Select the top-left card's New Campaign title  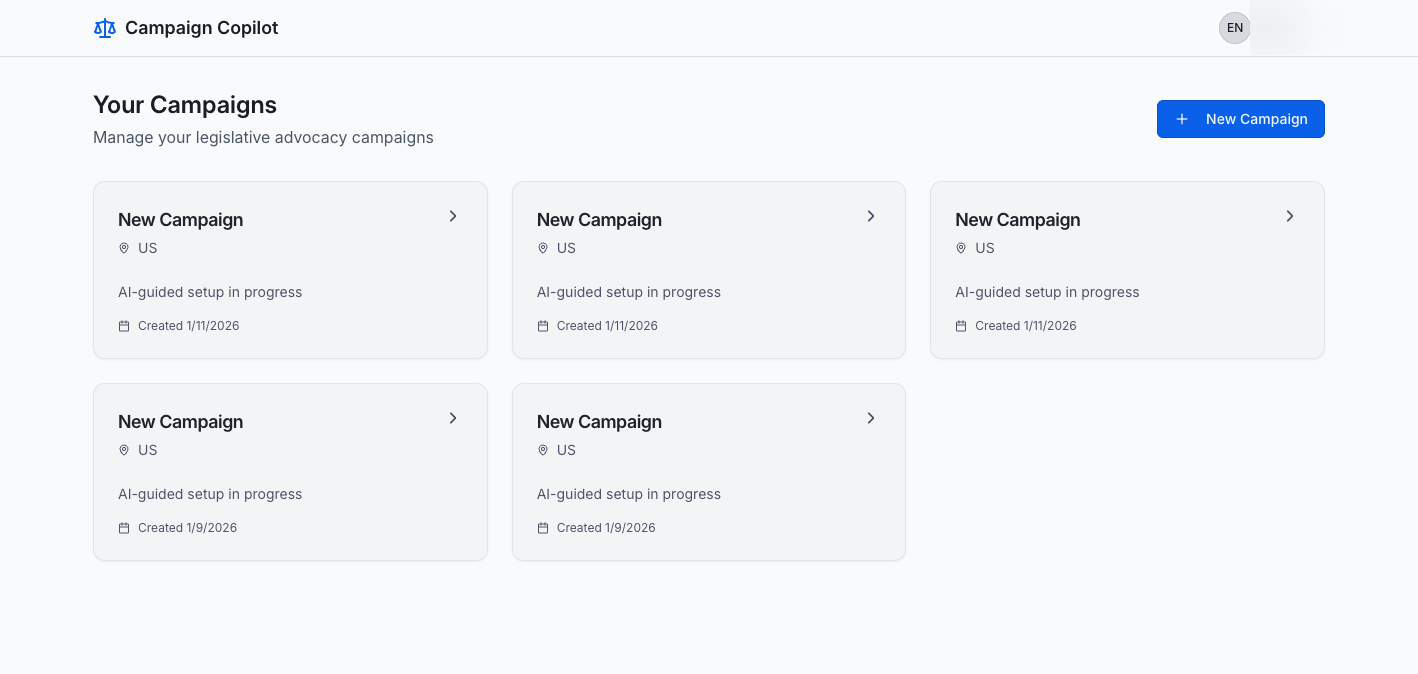coord(181,220)
